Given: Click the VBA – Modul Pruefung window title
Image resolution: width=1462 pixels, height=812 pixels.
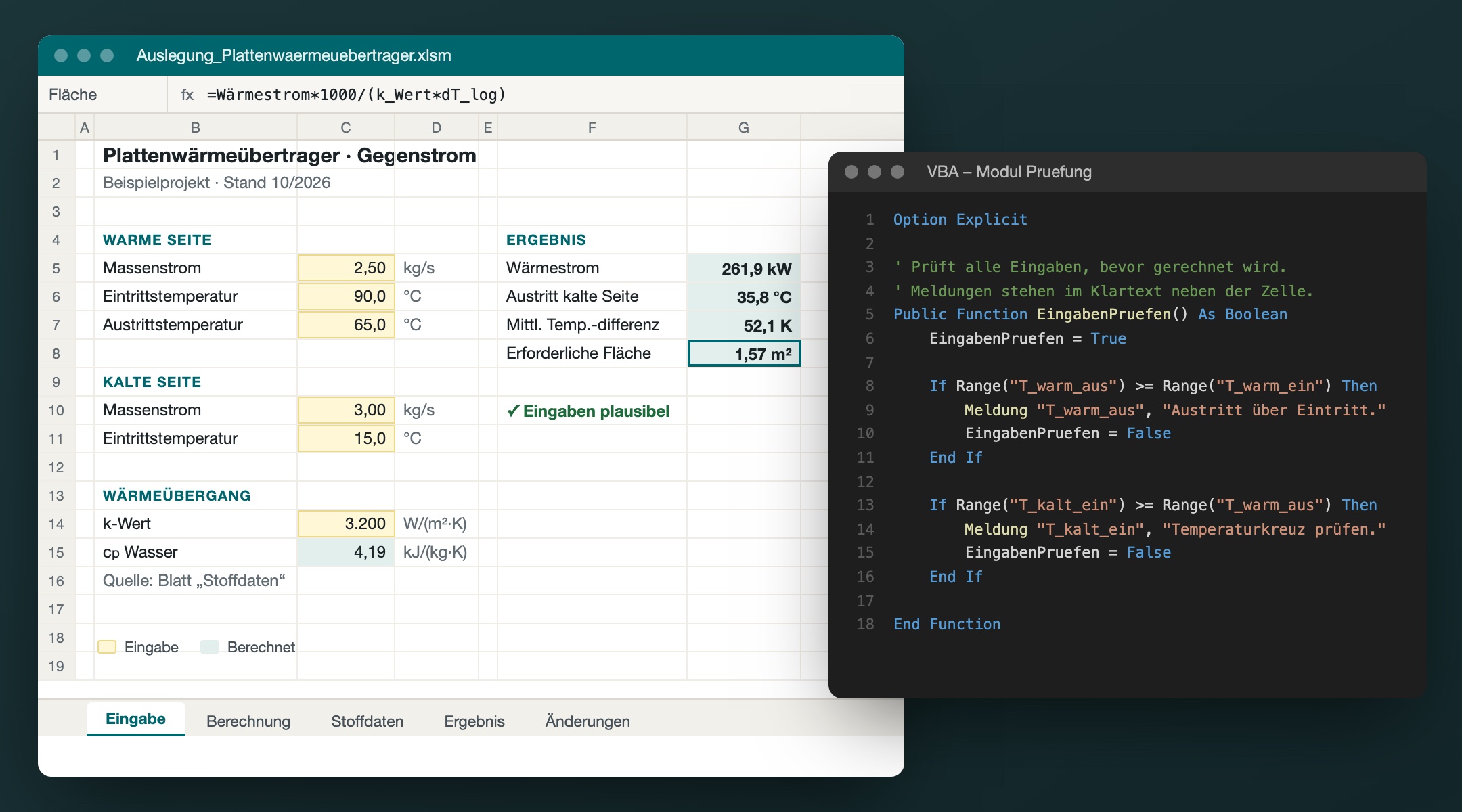Looking at the screenshot, I should pyautogui.click(x=1009, y=172).
